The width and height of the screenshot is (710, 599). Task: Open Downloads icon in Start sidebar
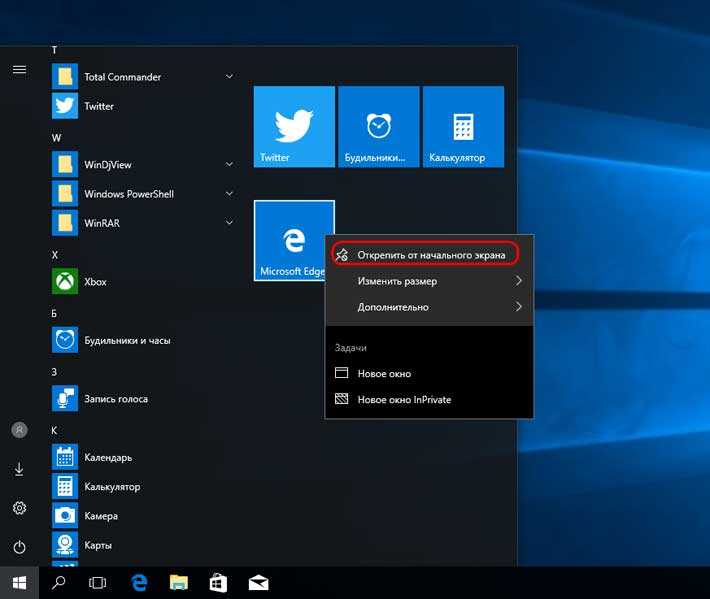pos(19,469)
